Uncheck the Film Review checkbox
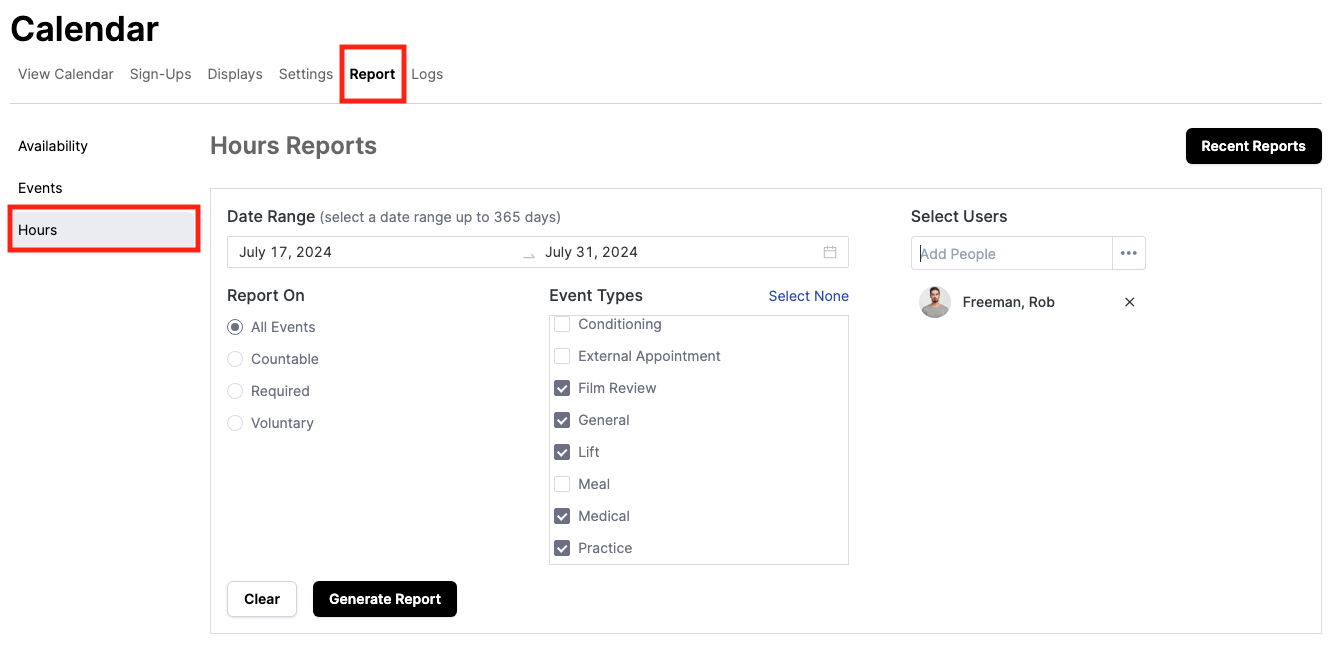 click(562, 388)
